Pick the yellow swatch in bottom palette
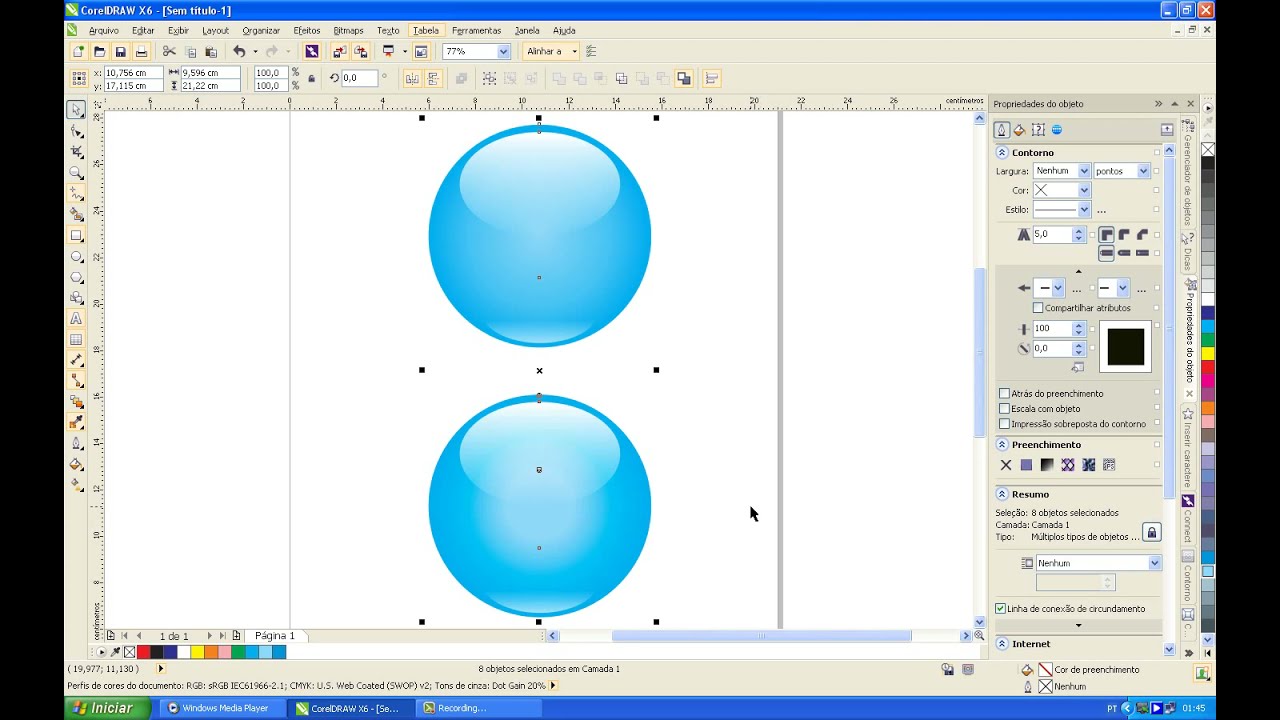 click(x=197, y=652)
